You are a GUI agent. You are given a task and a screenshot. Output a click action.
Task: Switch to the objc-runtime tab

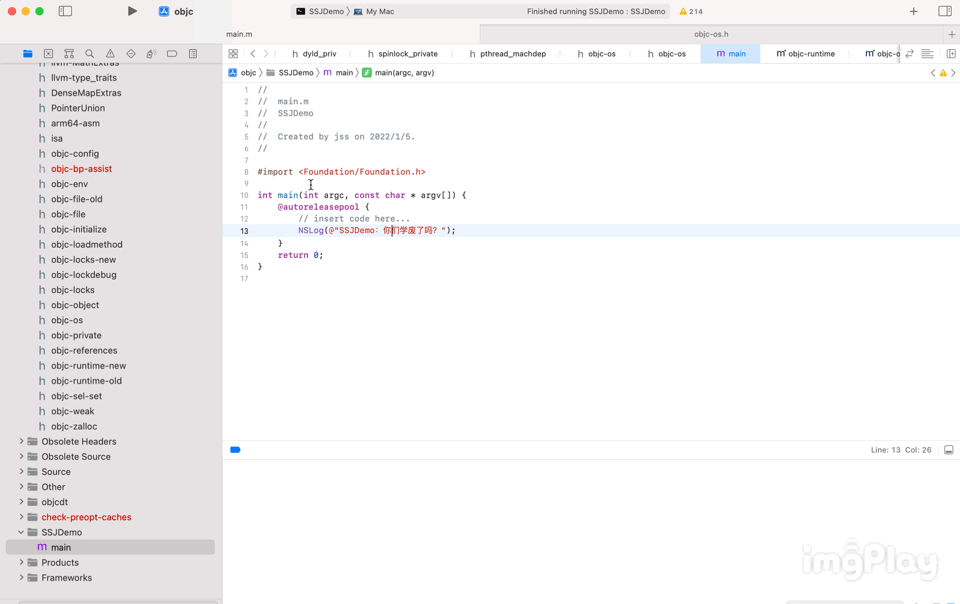click(x=806, y=54)
